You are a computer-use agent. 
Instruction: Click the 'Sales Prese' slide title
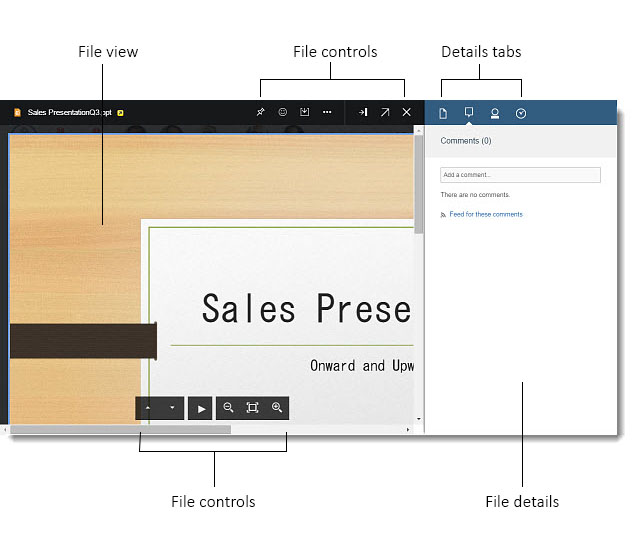tap(306, 309)
